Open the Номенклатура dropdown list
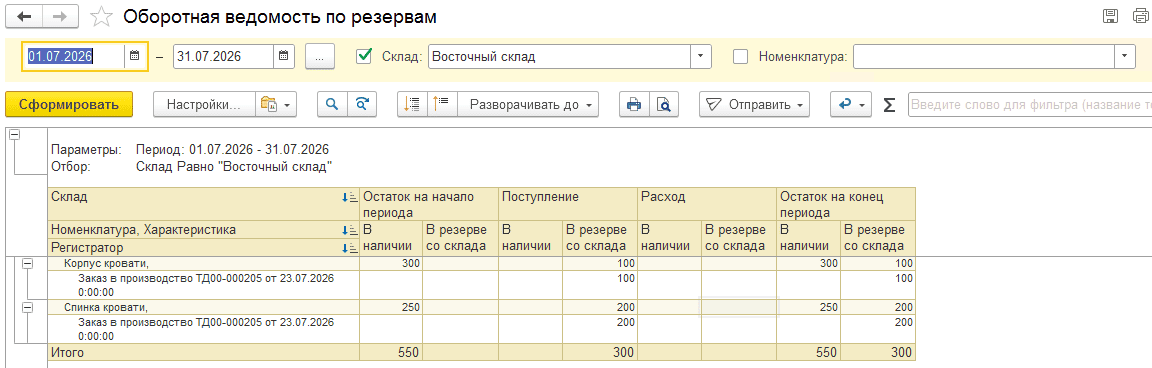 1125,56
